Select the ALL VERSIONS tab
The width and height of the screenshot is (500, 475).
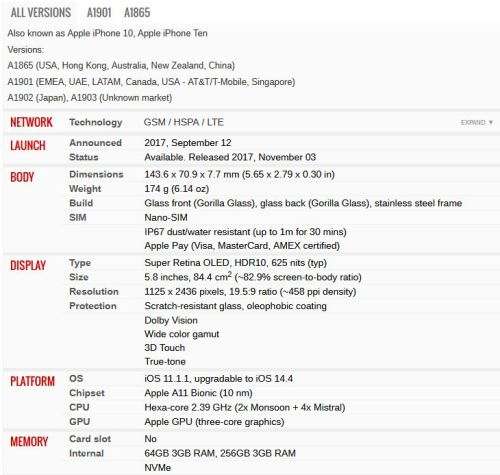41,13
